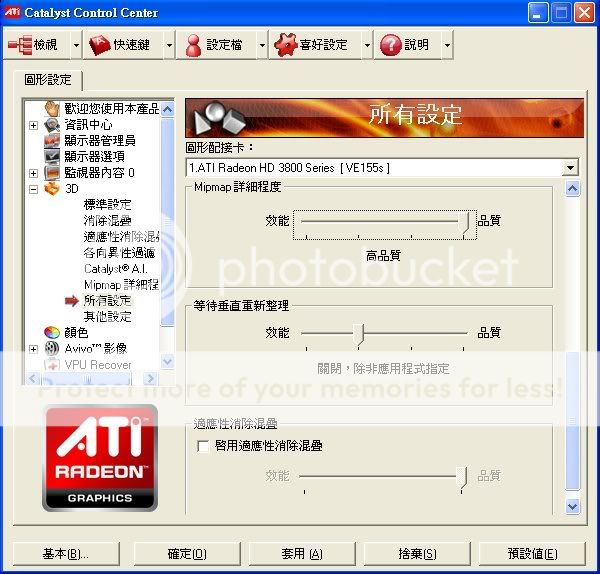Select 所有設定 tree item
The width and height of the screenshot is (600, 574).
108,300
